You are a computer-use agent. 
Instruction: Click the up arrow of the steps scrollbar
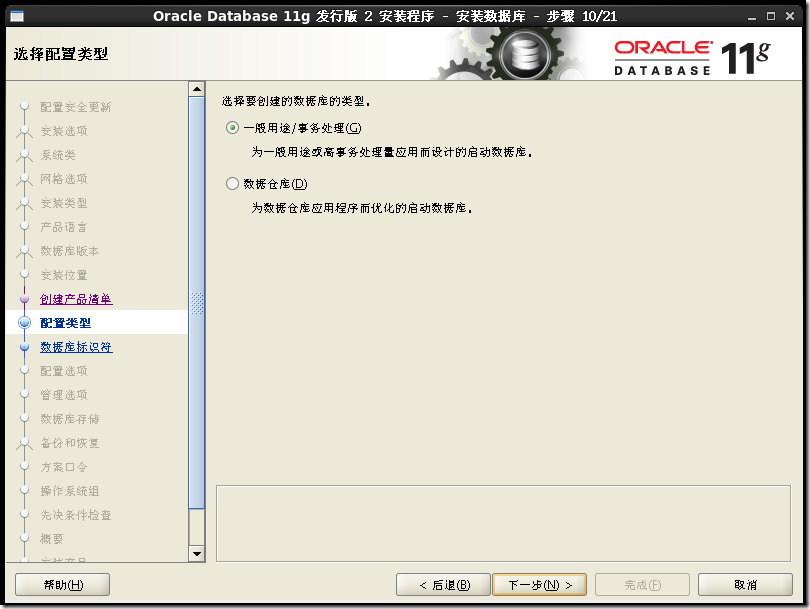[197, 89]
